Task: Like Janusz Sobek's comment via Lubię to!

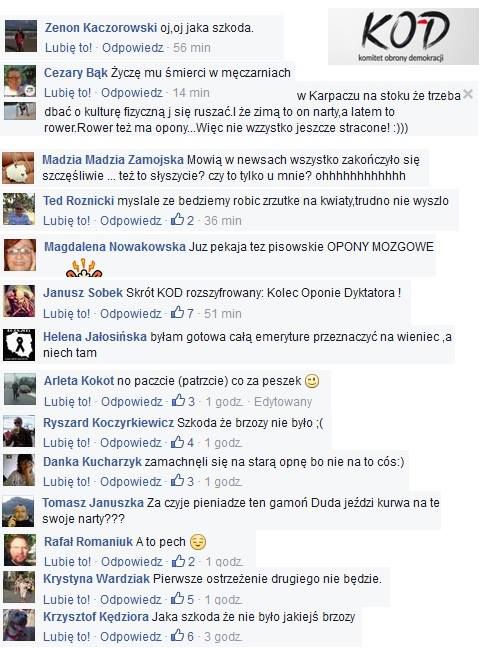Action: pyautogui.click(x=67, y=313)
